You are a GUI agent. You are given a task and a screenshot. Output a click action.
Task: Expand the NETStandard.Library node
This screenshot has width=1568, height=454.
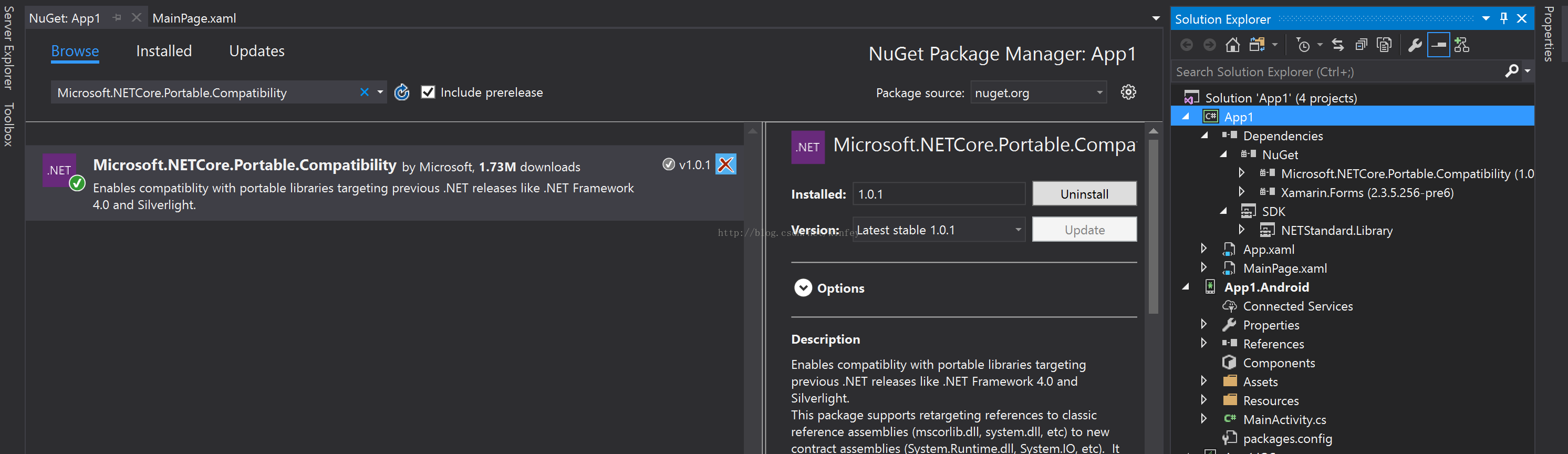pyautogui.click(x=1242, y=230)
